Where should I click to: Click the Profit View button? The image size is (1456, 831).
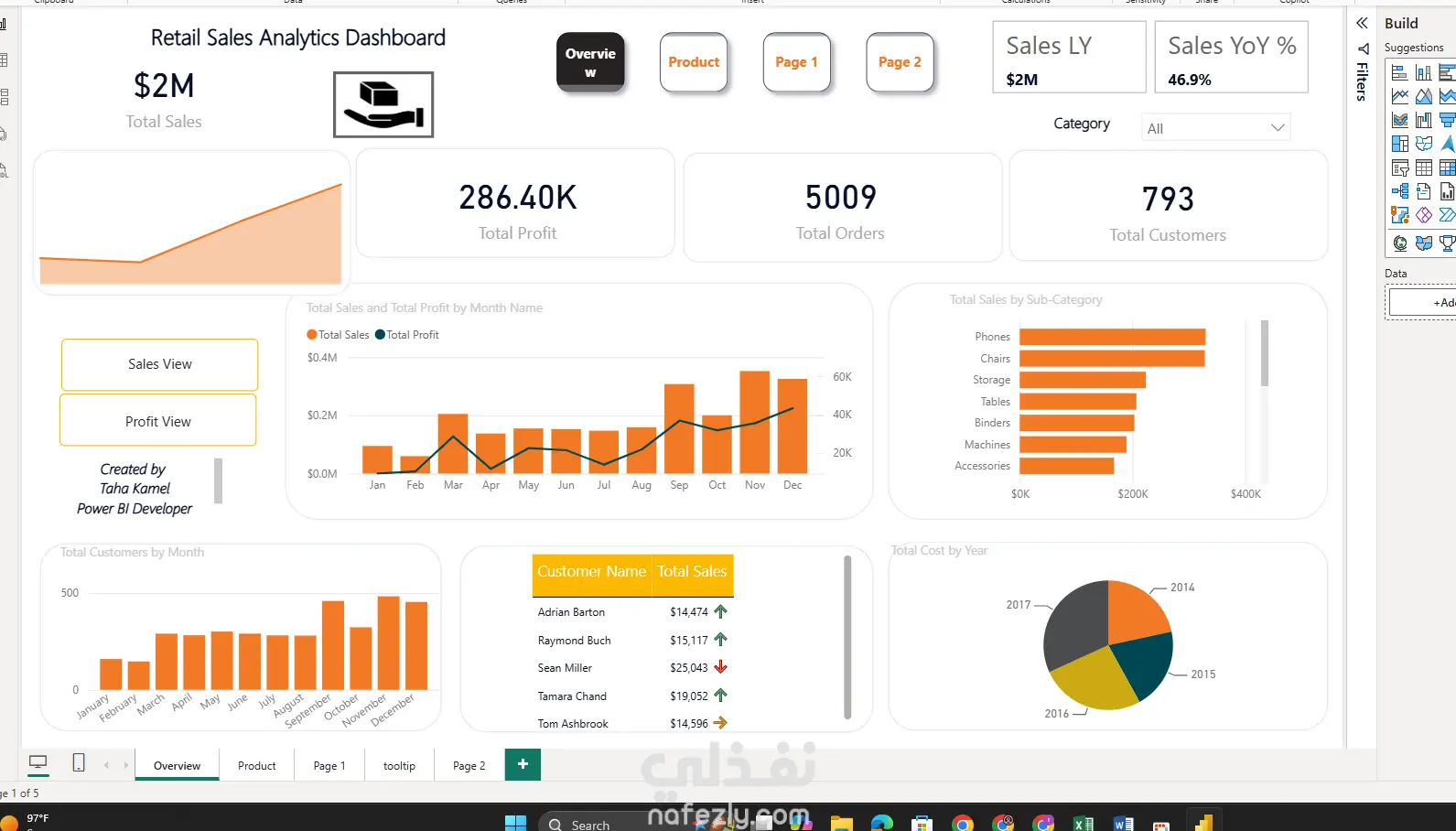click(x=158, y=421)
